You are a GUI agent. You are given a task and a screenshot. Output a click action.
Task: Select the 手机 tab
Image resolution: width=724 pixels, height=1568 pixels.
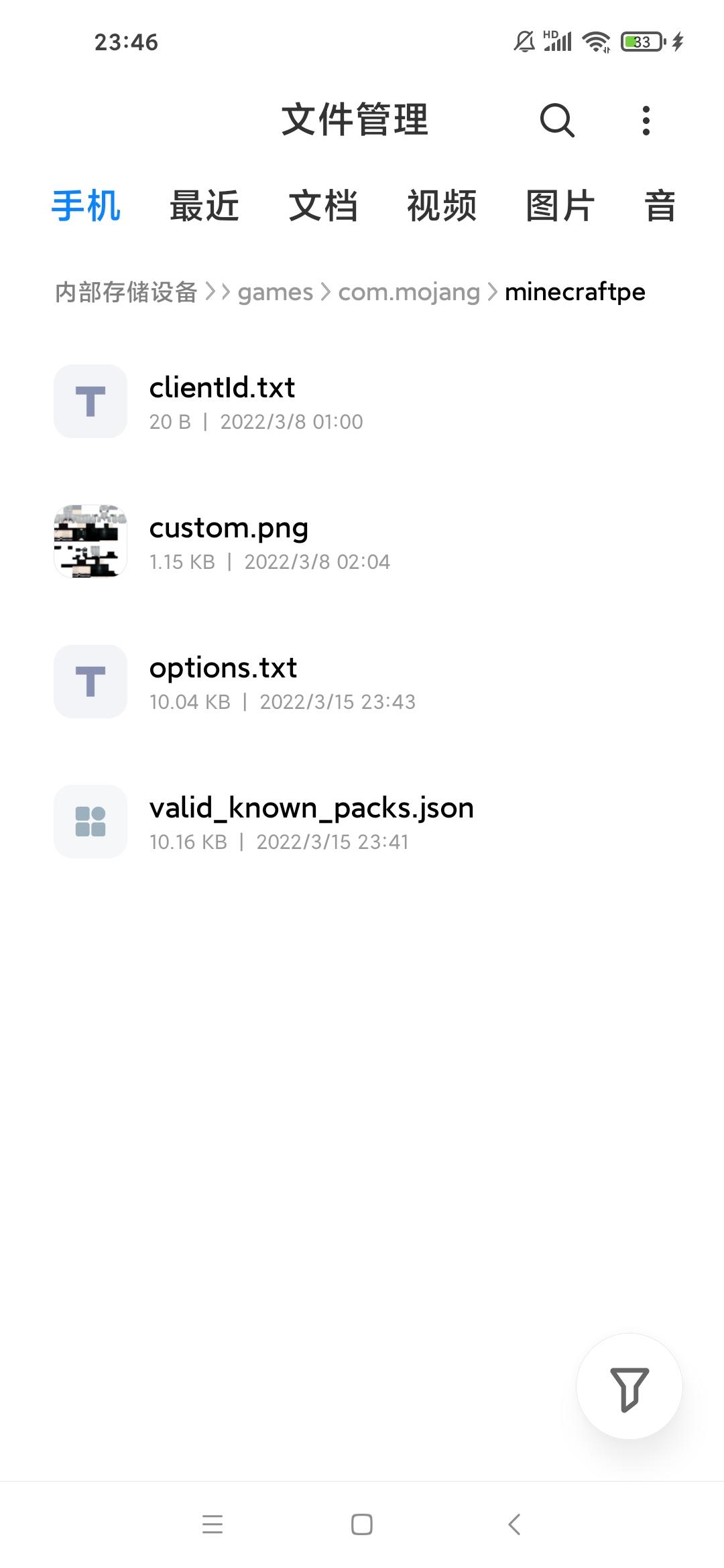(x=86, y=206)
